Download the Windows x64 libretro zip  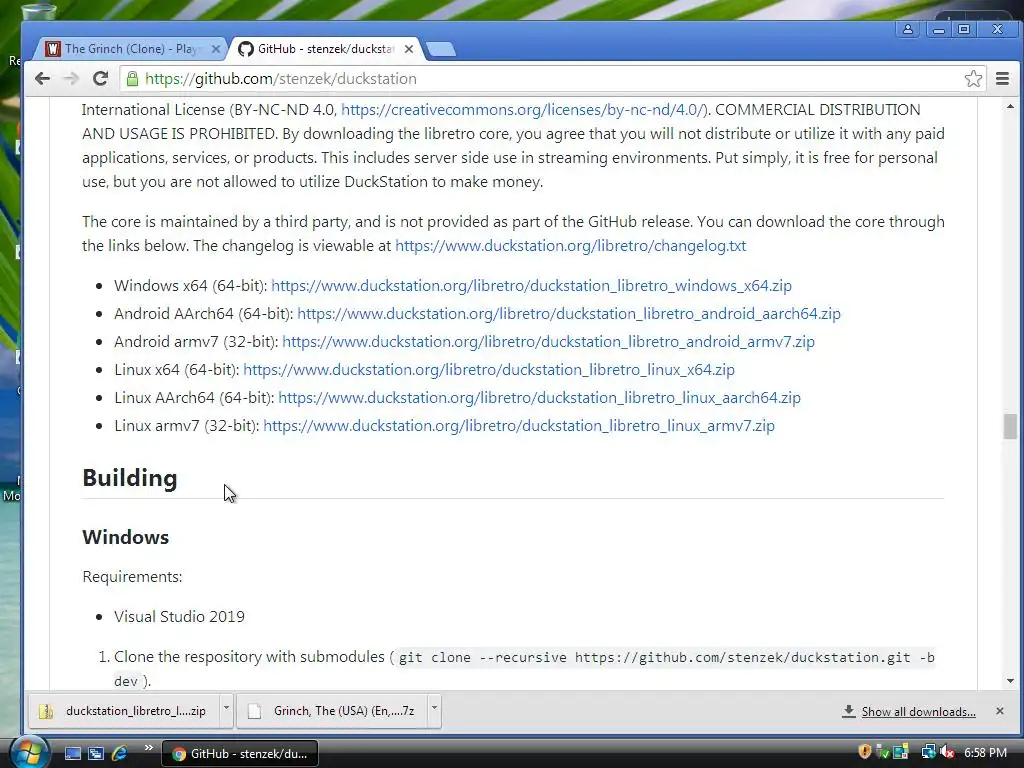point(531,285)
